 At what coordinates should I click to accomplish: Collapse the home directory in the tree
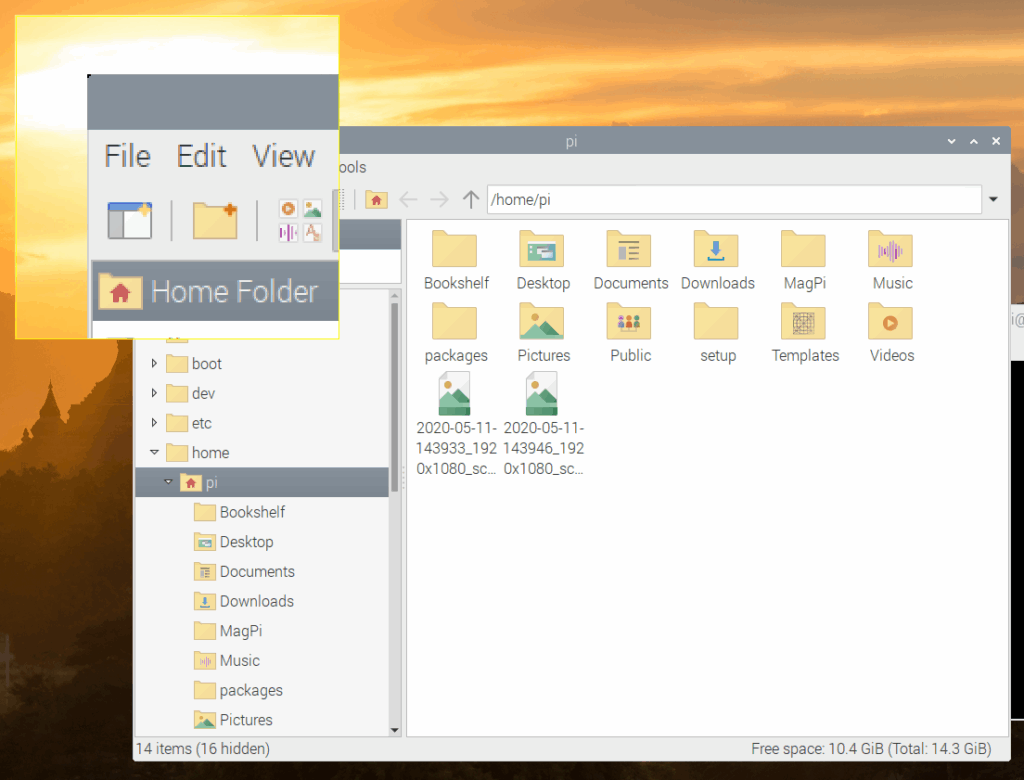pos(154,452)
